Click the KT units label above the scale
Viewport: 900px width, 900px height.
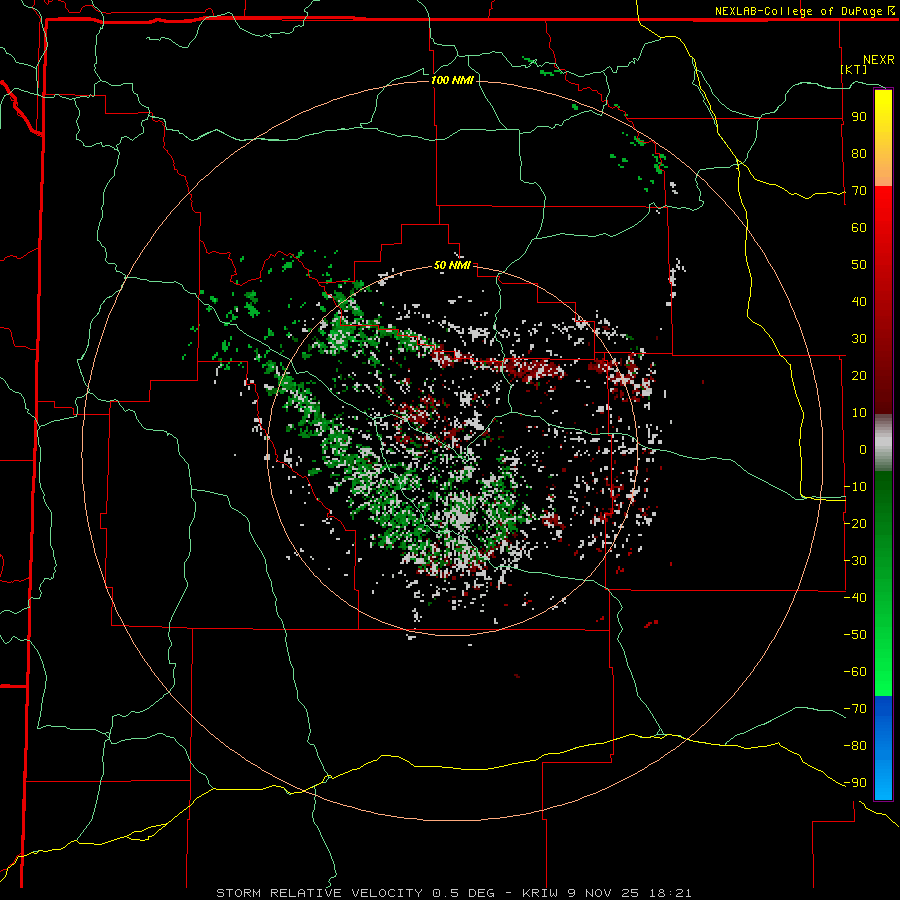coord(854,69)
